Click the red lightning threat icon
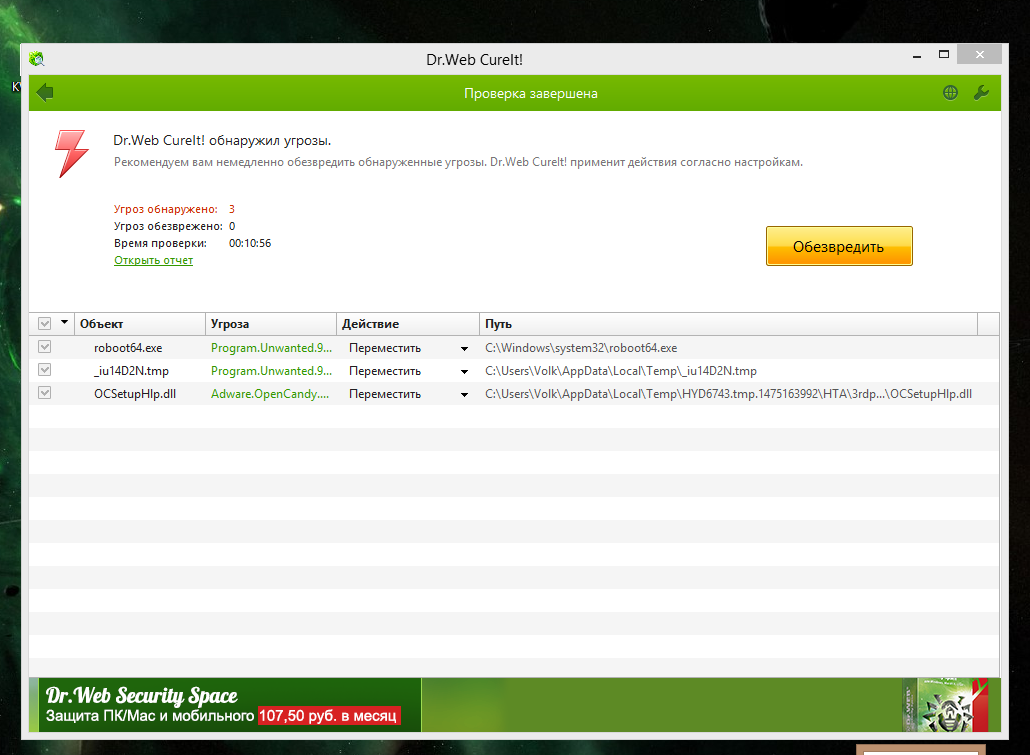This screenshot has width=1030, height=755. pos(71,154)
